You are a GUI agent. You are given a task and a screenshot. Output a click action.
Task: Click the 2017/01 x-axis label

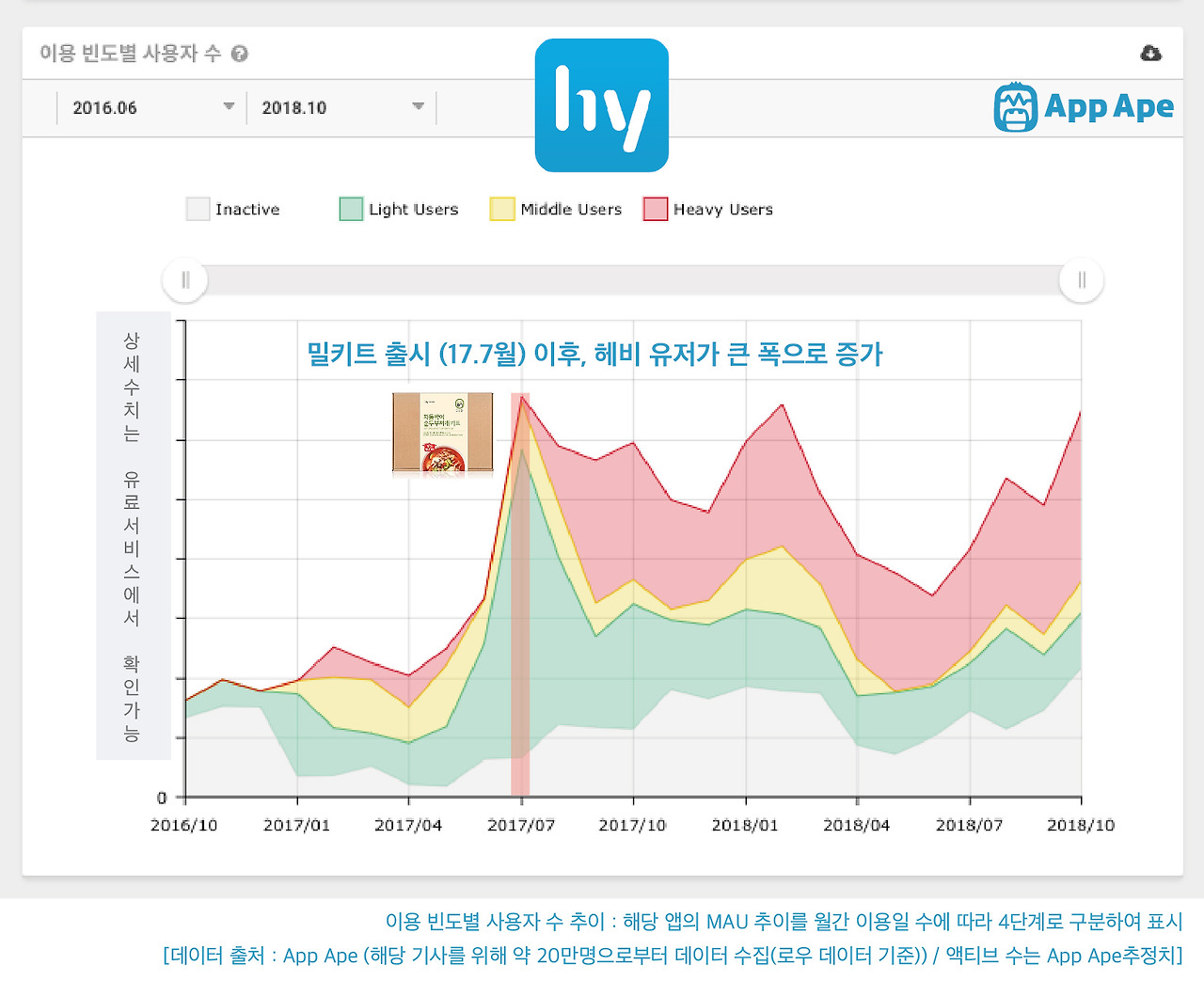coord(296,825)
